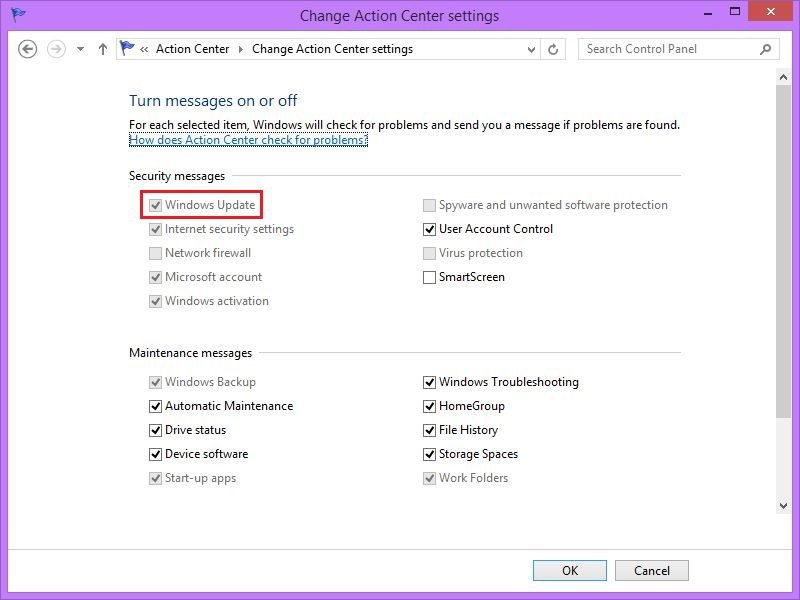Click the double chevron in address bar
The height and width of the screenshot is (600, 800).
tap(144, 49)
